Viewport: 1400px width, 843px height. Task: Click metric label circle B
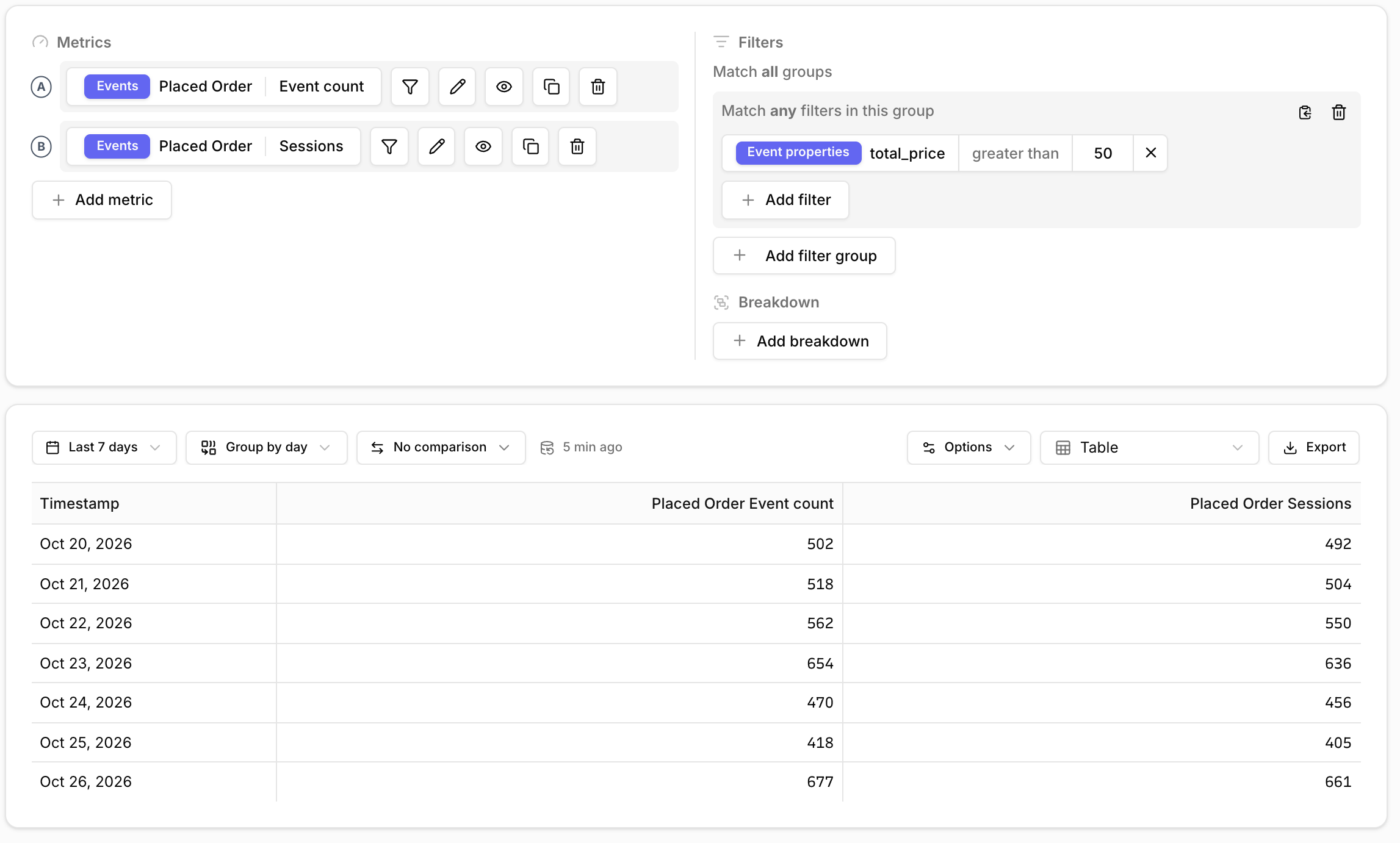pyautogui.click(x=41, y=146)
